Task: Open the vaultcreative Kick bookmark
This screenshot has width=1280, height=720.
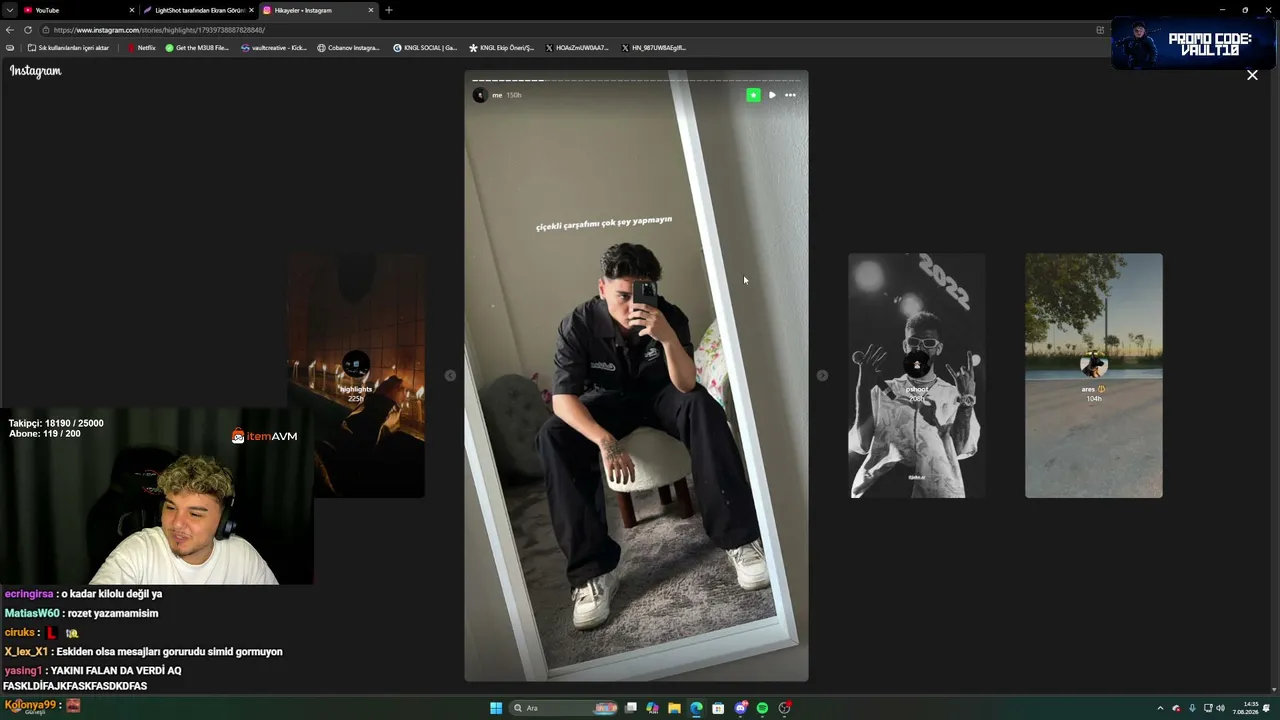Action: click(274, 48)
